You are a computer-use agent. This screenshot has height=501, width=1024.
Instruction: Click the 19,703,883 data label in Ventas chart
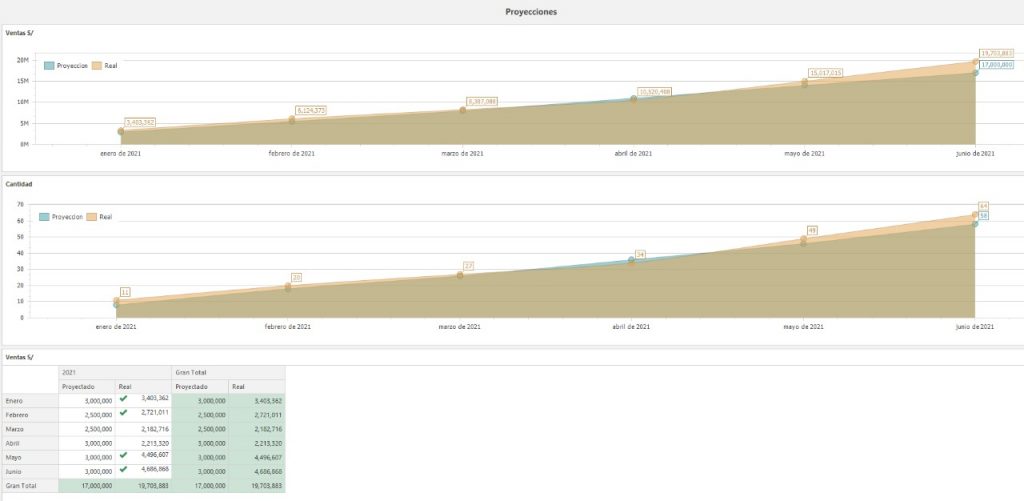tap(996, 53)
